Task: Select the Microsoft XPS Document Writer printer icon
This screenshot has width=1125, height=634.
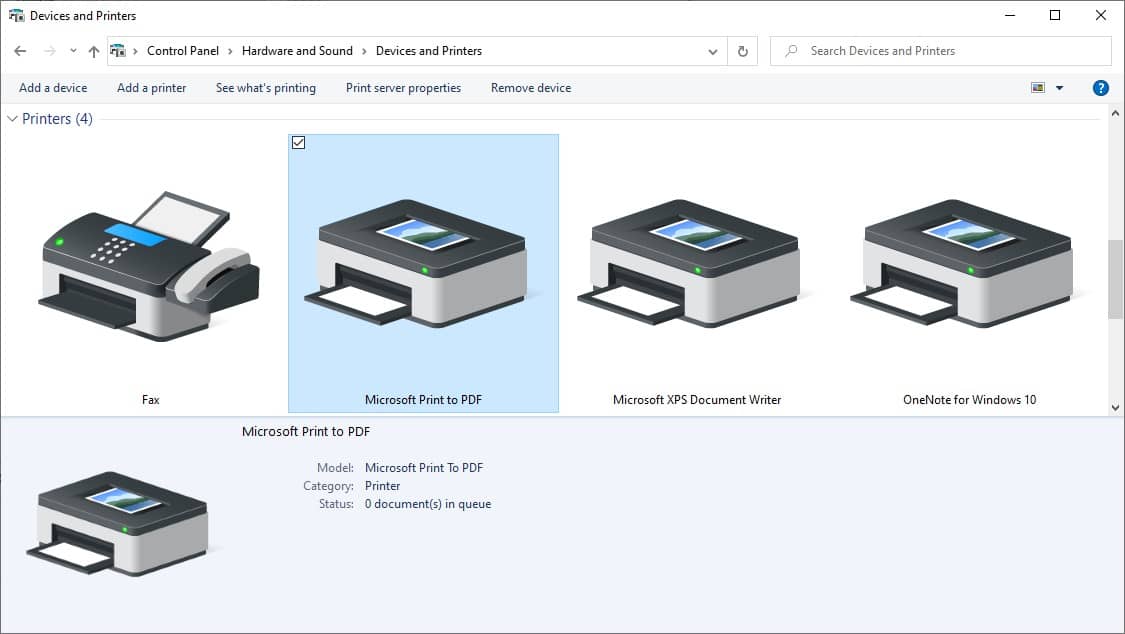Action: point(695,263)
